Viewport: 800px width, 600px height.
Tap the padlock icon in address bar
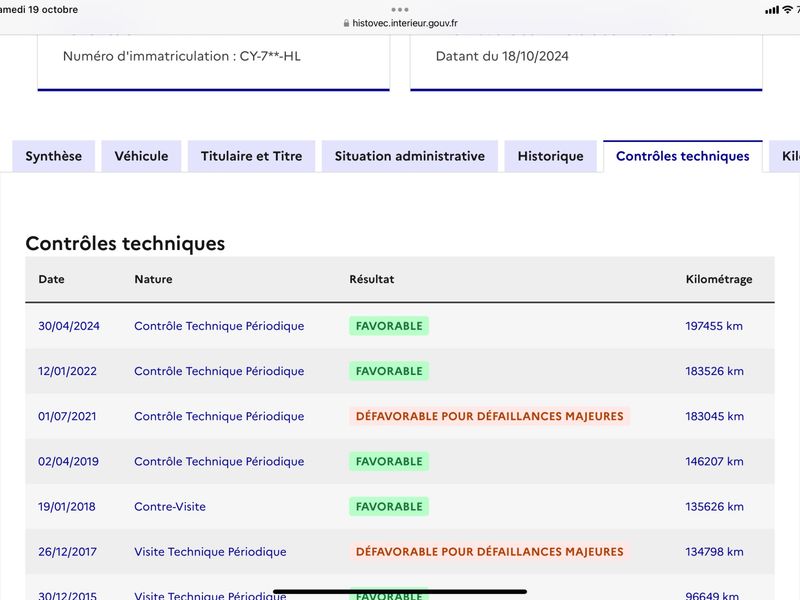[x=346, y=23]
